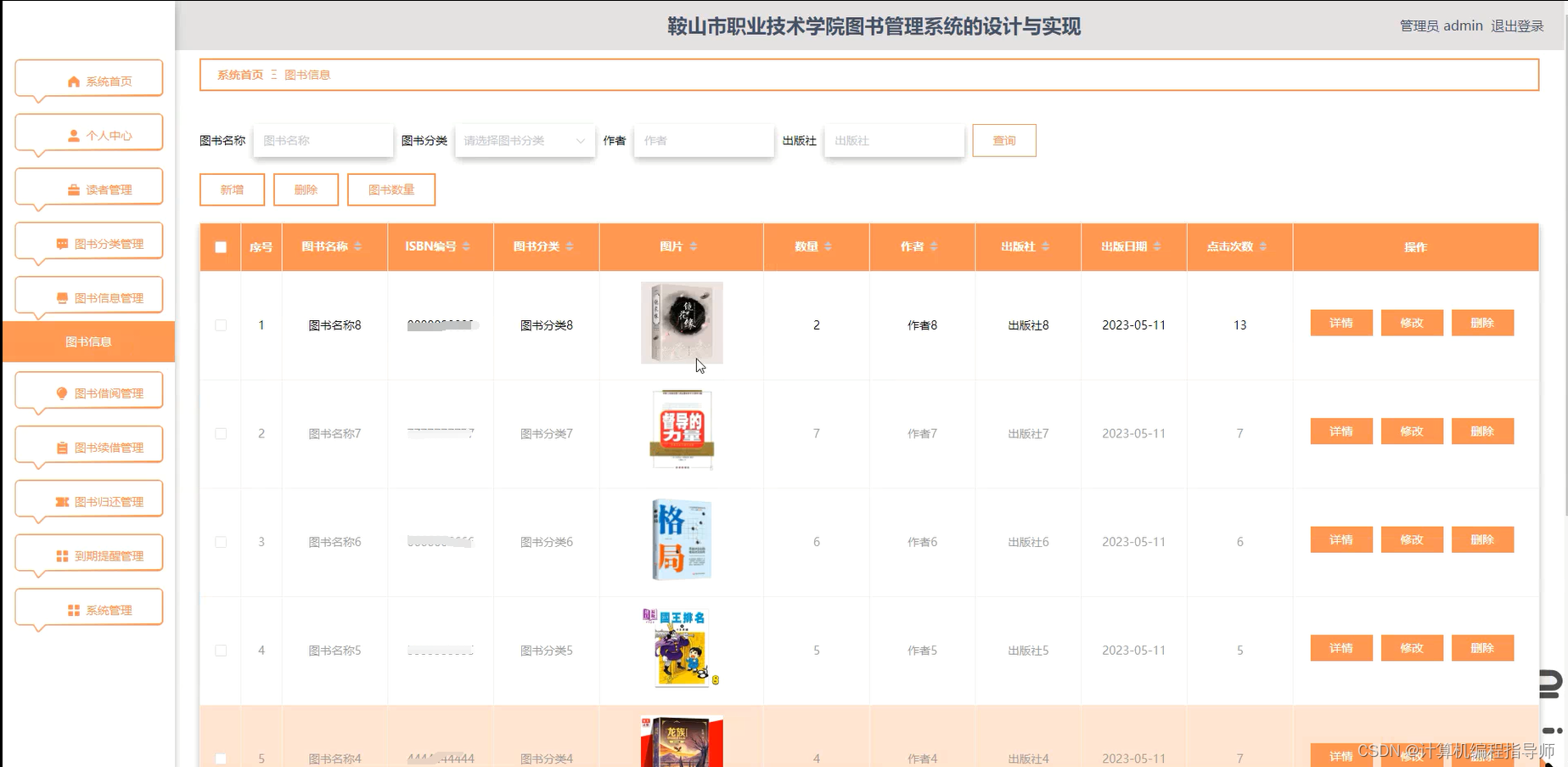Check the row for 图书名称6

pyautogui.click(x=221, y=542)
